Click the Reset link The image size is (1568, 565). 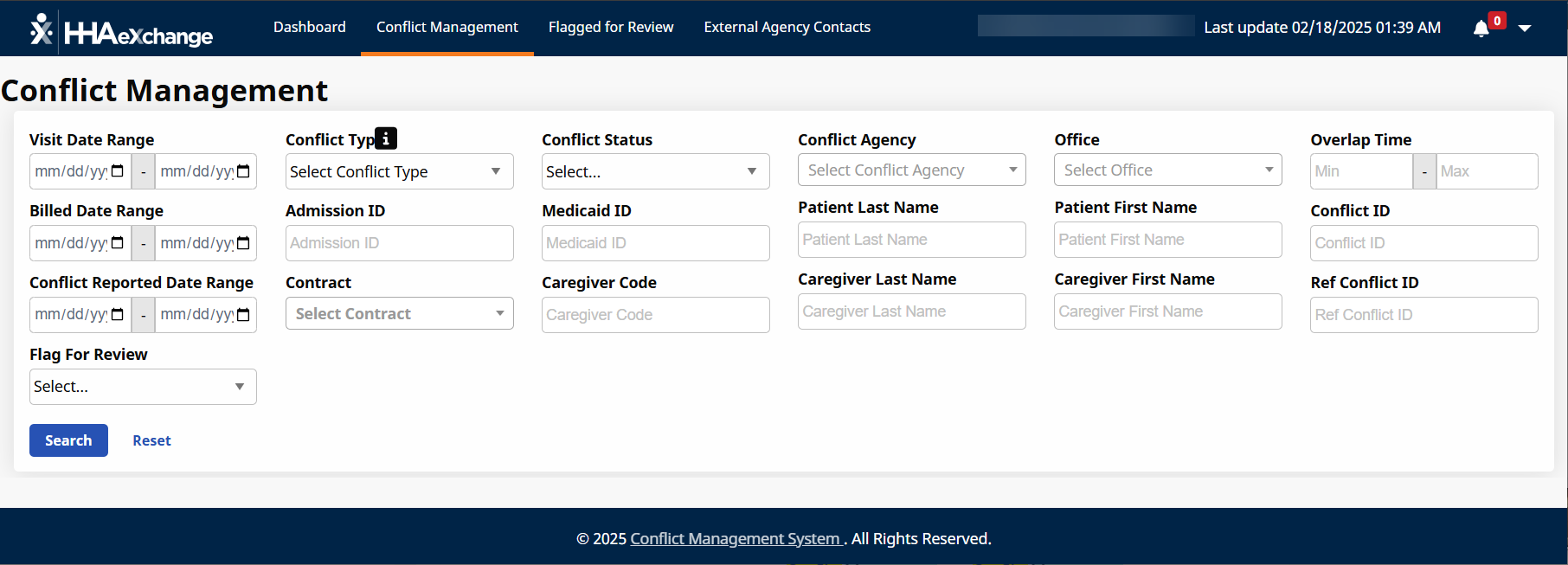(x=151, y=440)
